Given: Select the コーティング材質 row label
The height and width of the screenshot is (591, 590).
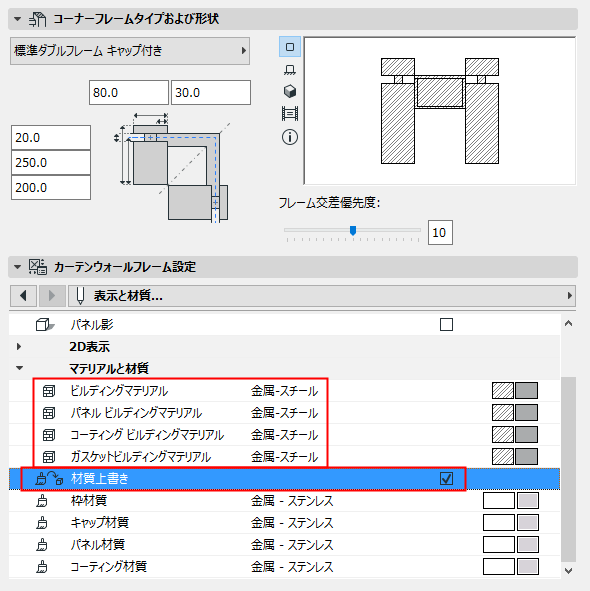Looking at the screenshot, I should click(109, 567).
